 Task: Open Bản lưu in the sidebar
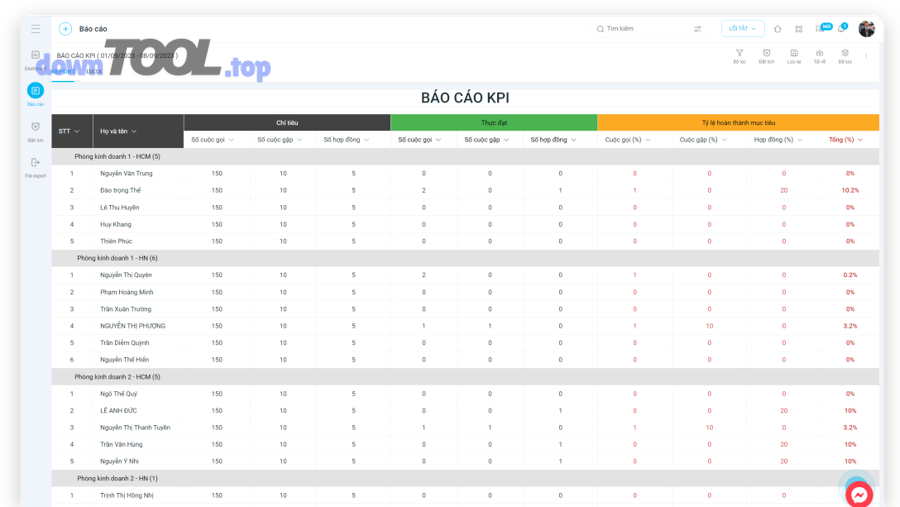36,129
